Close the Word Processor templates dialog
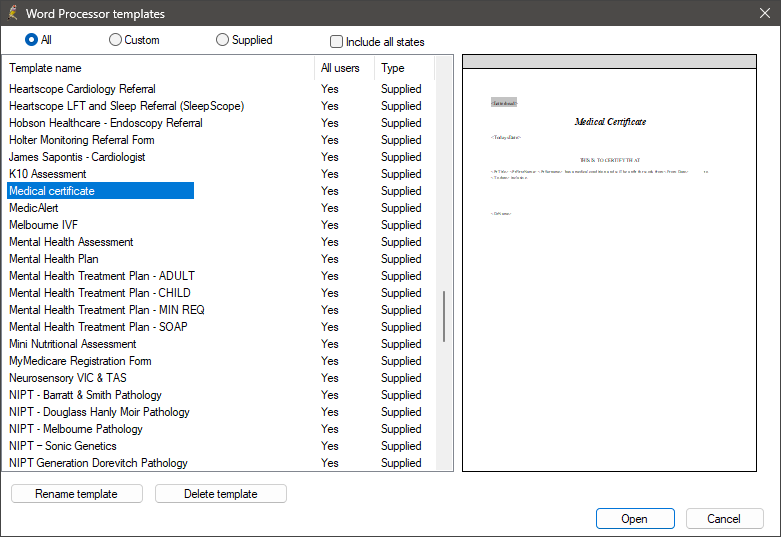781x537 pixels. pyautogui.click(x=765, y=13)
